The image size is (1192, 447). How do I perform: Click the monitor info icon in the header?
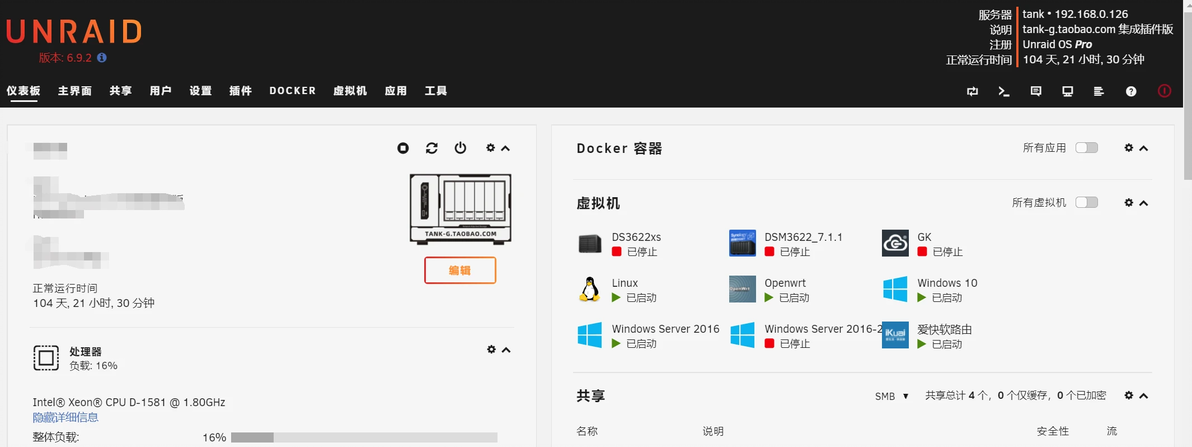[1067, 91]
